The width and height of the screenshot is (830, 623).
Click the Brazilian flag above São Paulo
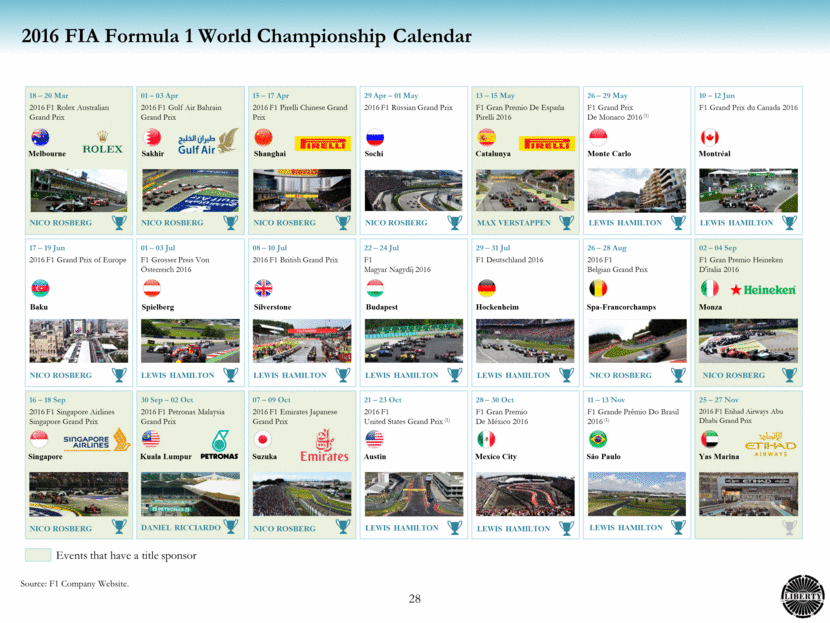[598, 438]
